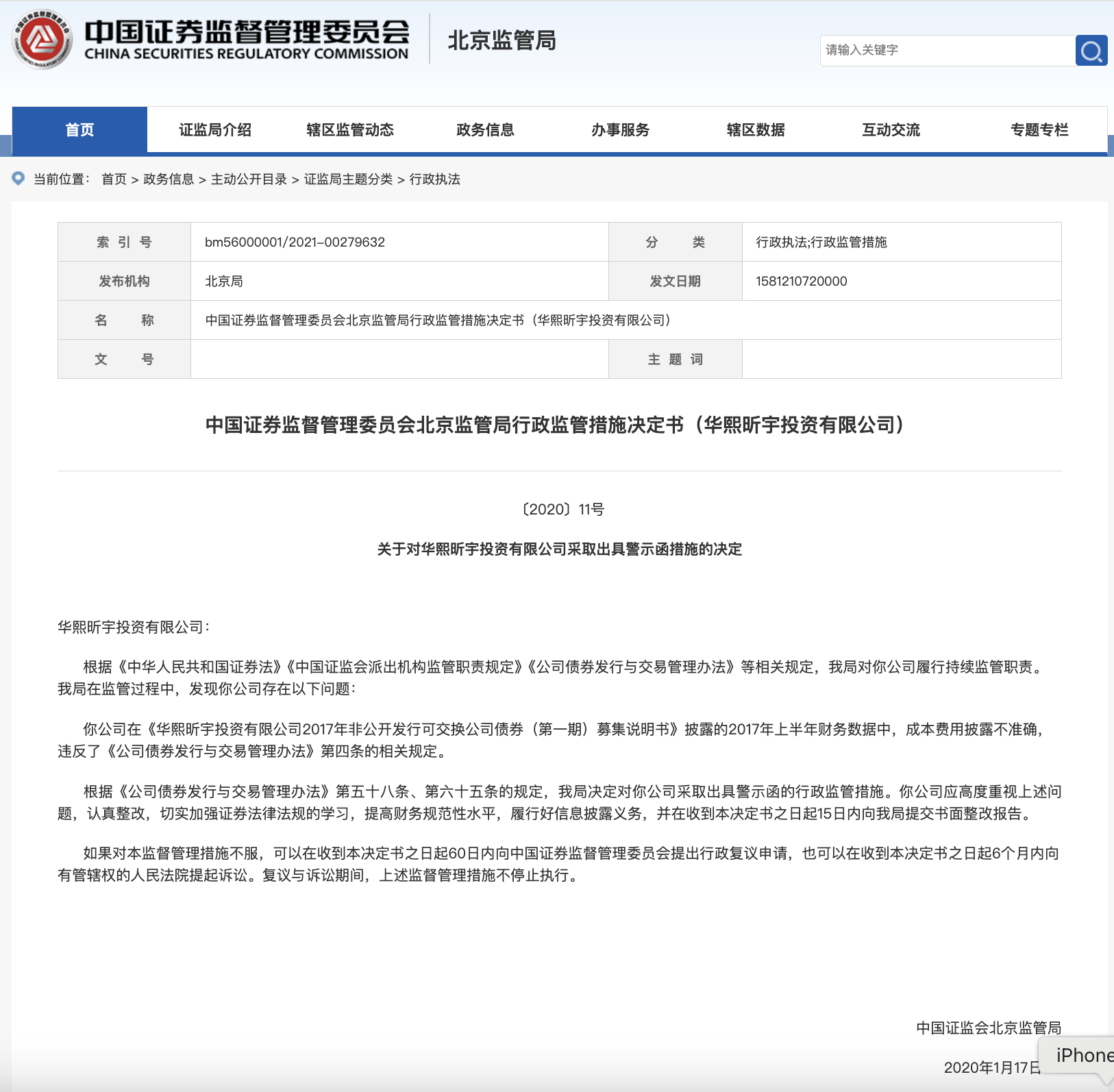Type in the 请输入关键字 search field

click(x=947, y=51)
